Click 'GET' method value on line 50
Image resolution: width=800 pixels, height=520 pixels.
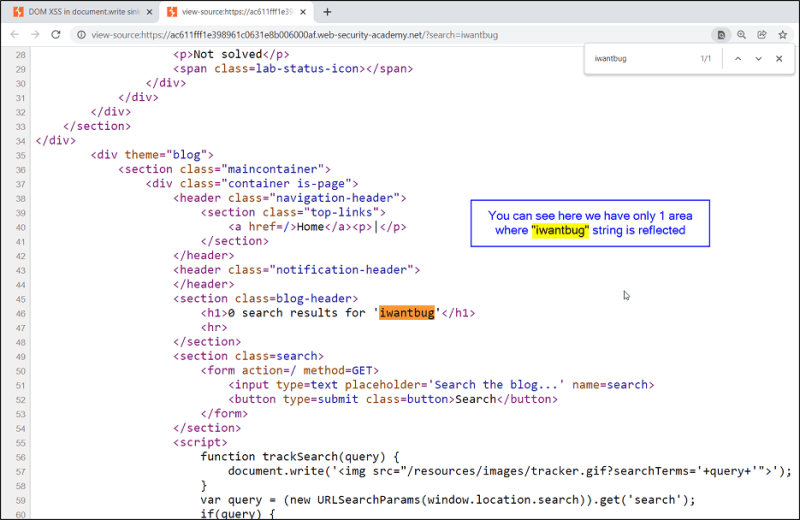coord(362,370)
